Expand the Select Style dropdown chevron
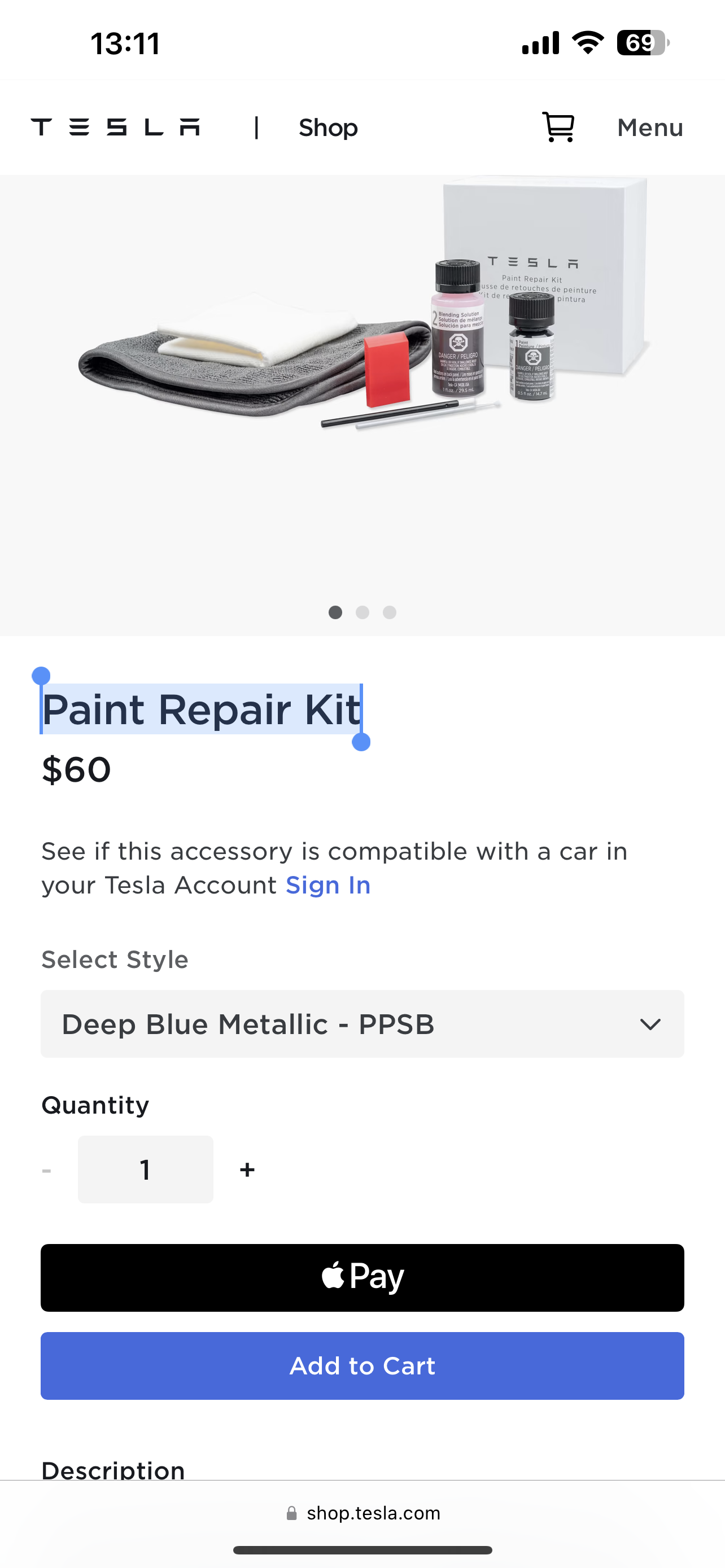 (650, 1024)
